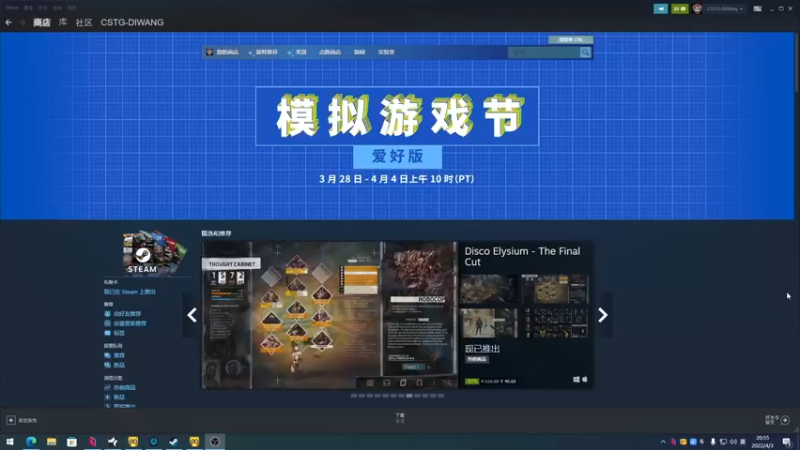Open the Steam menu in the menu bar
Image resolution: width=800 pixels, height=450 pixels.
pos(12,8)
